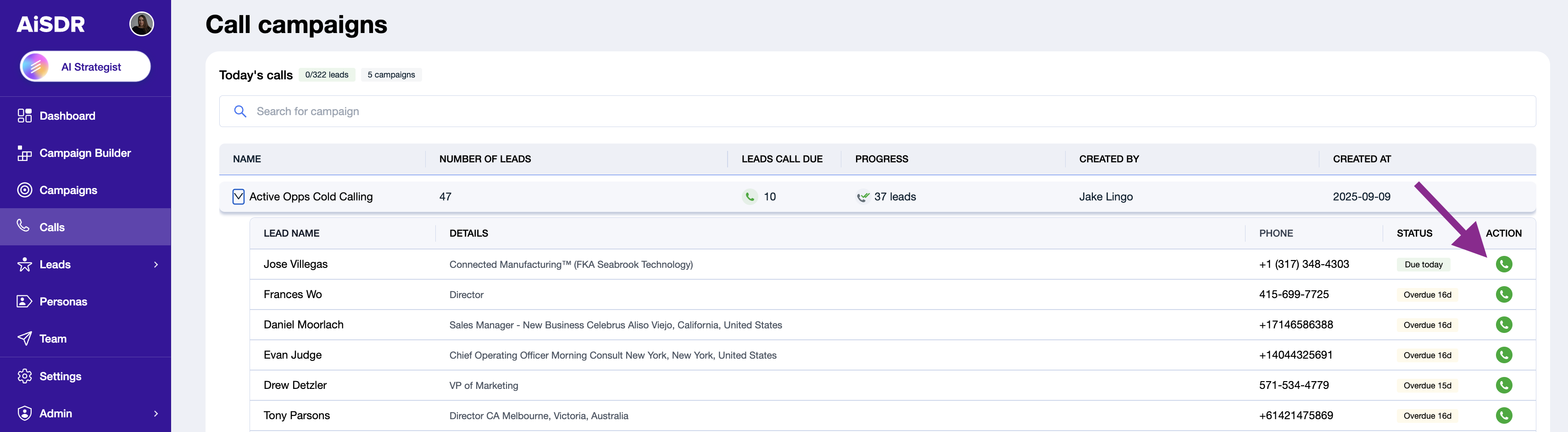The height and width of the screenshot is (432, 1568).
Task: Click phone number +1 (317) 348-4303
Action: click(x=1304, y=264)
